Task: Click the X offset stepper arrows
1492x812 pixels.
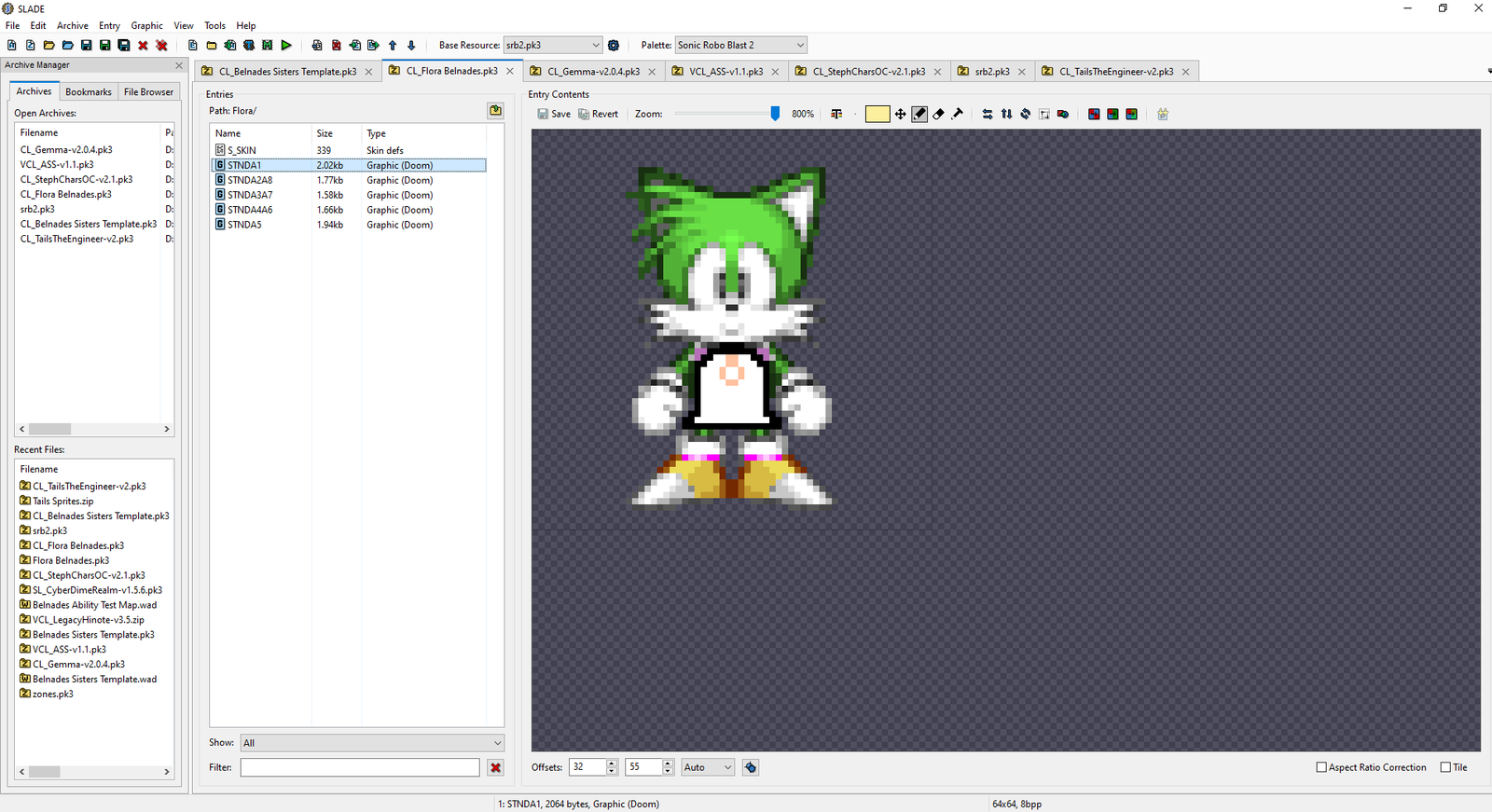Action: click(x=612, y=767)
